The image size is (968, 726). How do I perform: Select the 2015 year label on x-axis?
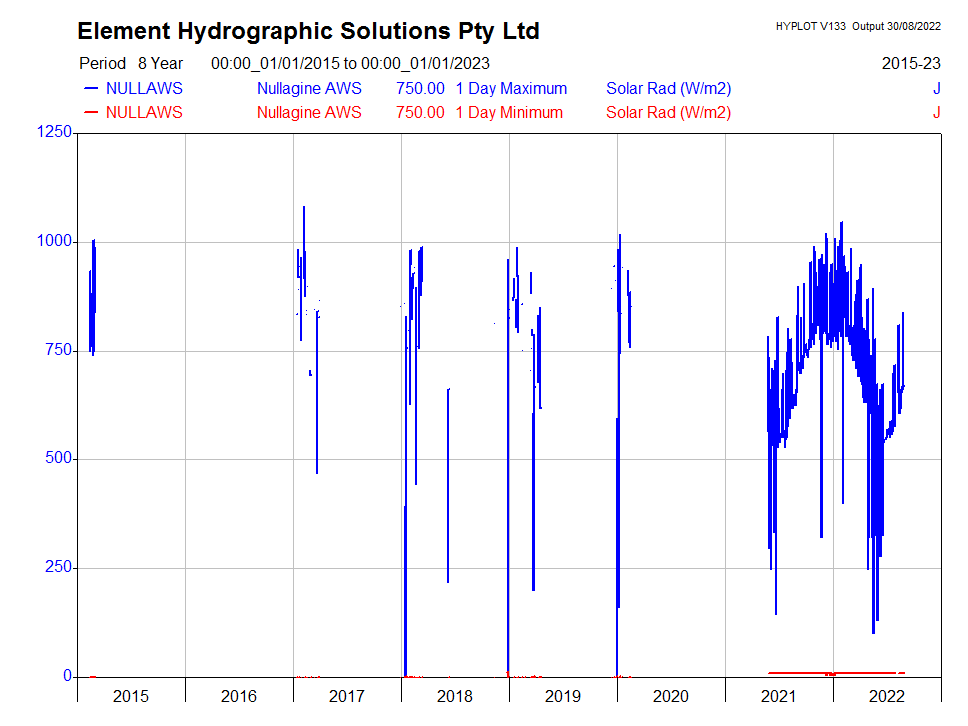pyautogui.click(x=131, y=696)
